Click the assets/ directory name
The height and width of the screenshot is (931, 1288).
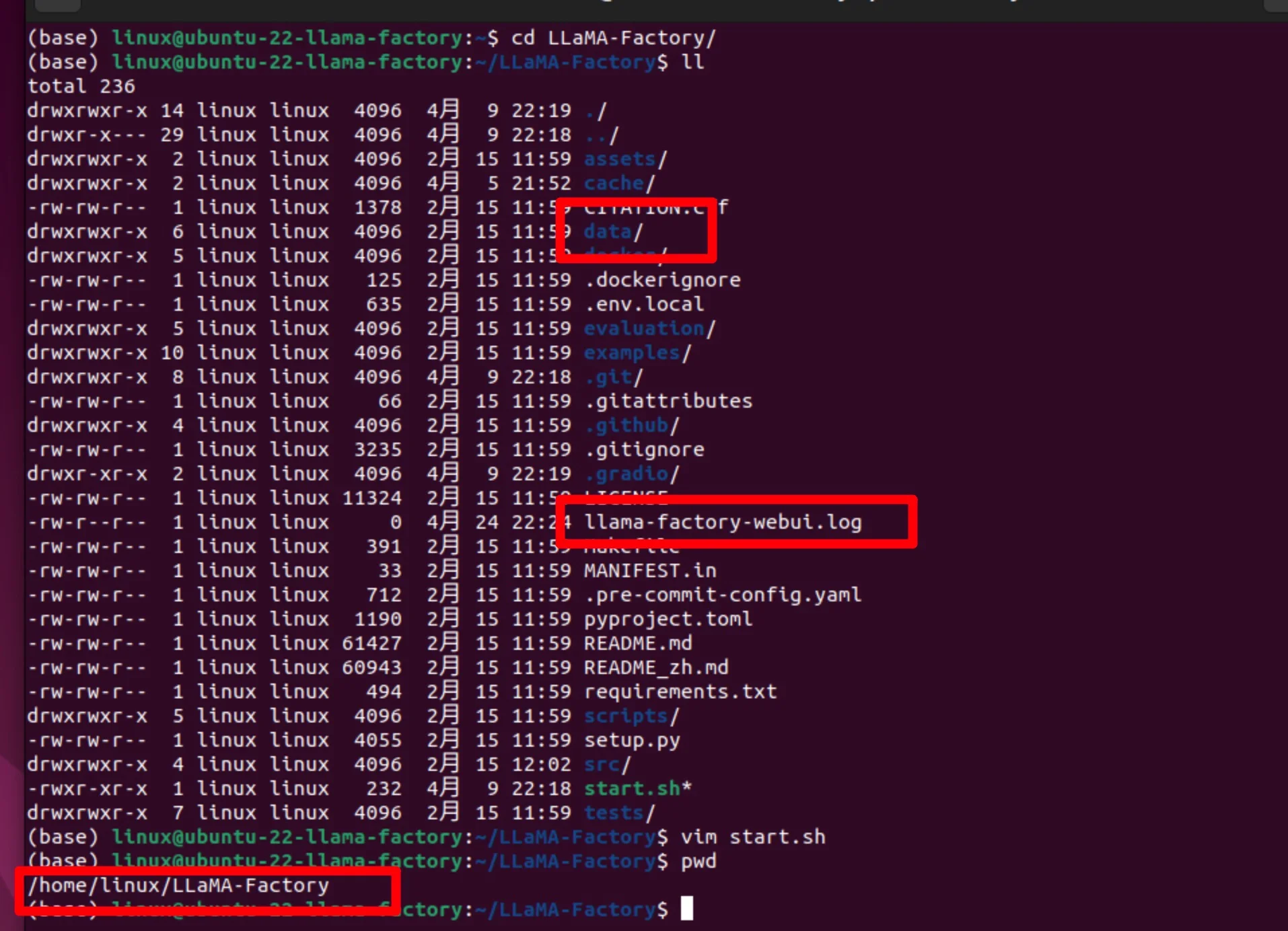point(625,159)
